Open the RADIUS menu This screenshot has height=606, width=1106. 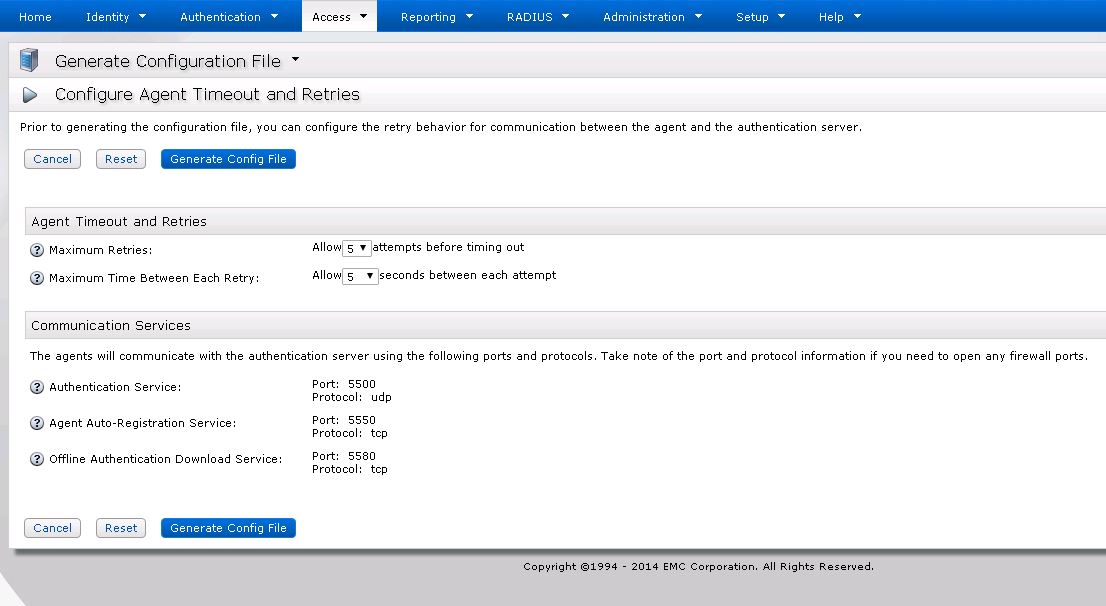[x=537, y=16]
